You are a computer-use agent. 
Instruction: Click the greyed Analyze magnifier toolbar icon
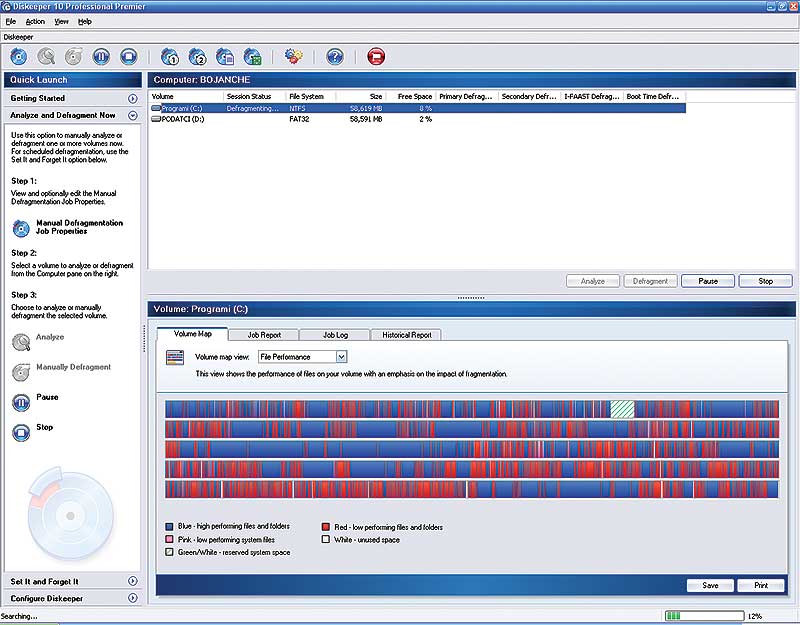coord(46,57)
